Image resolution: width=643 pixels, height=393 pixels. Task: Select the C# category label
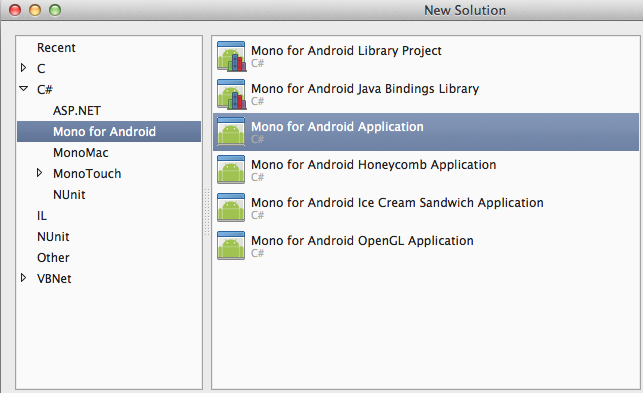45,89
